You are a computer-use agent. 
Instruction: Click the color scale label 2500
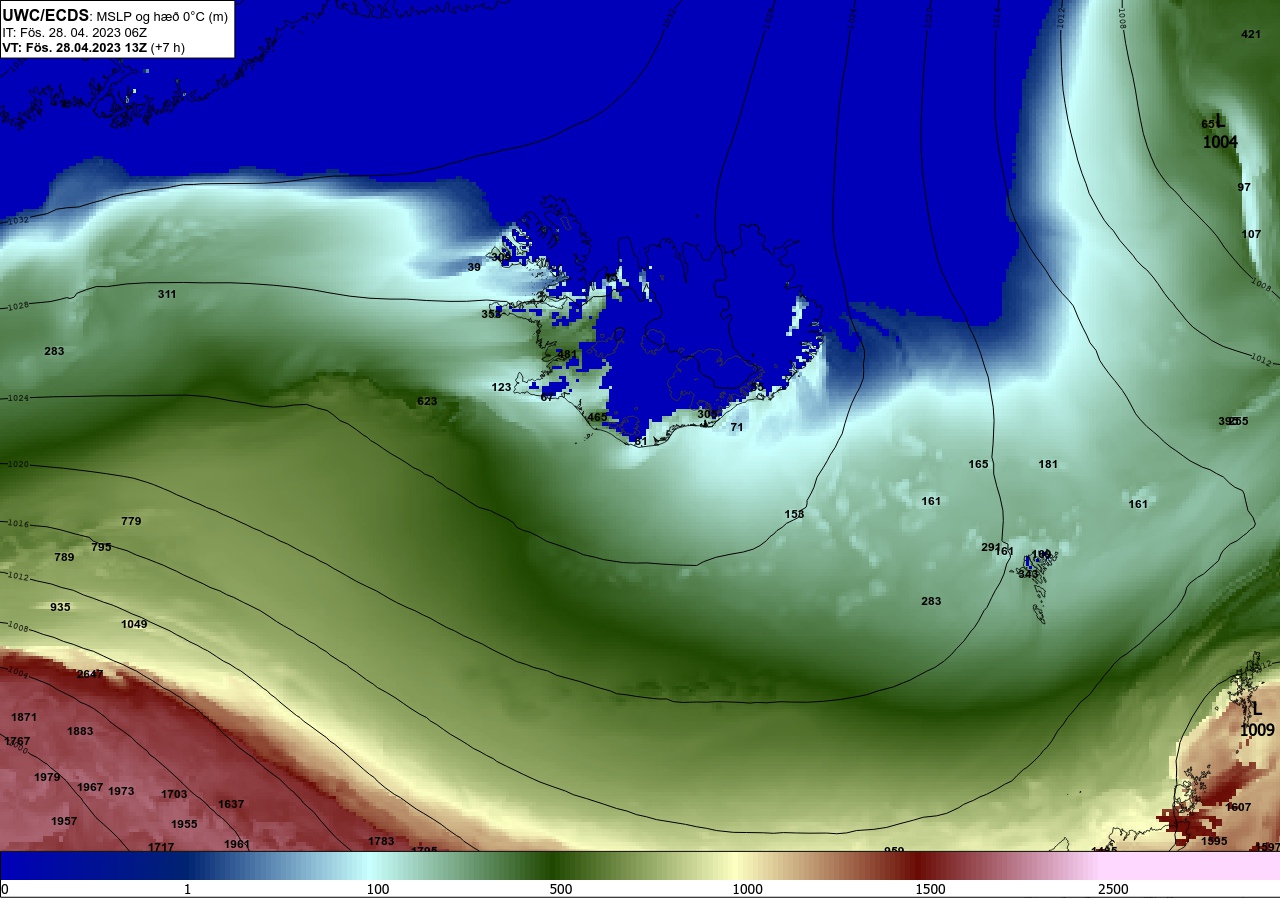[x=1113, y=889]
